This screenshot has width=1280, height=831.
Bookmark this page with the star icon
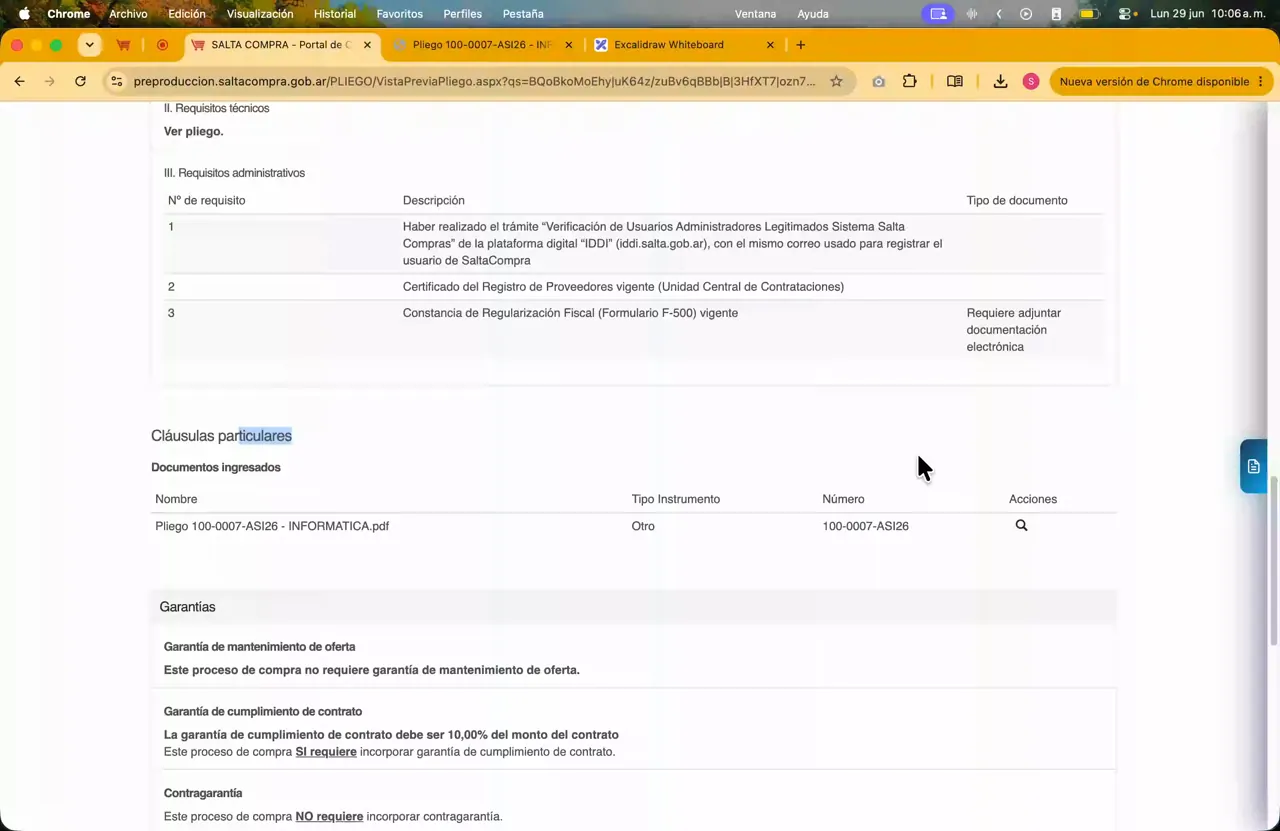(x=836, y=81)
